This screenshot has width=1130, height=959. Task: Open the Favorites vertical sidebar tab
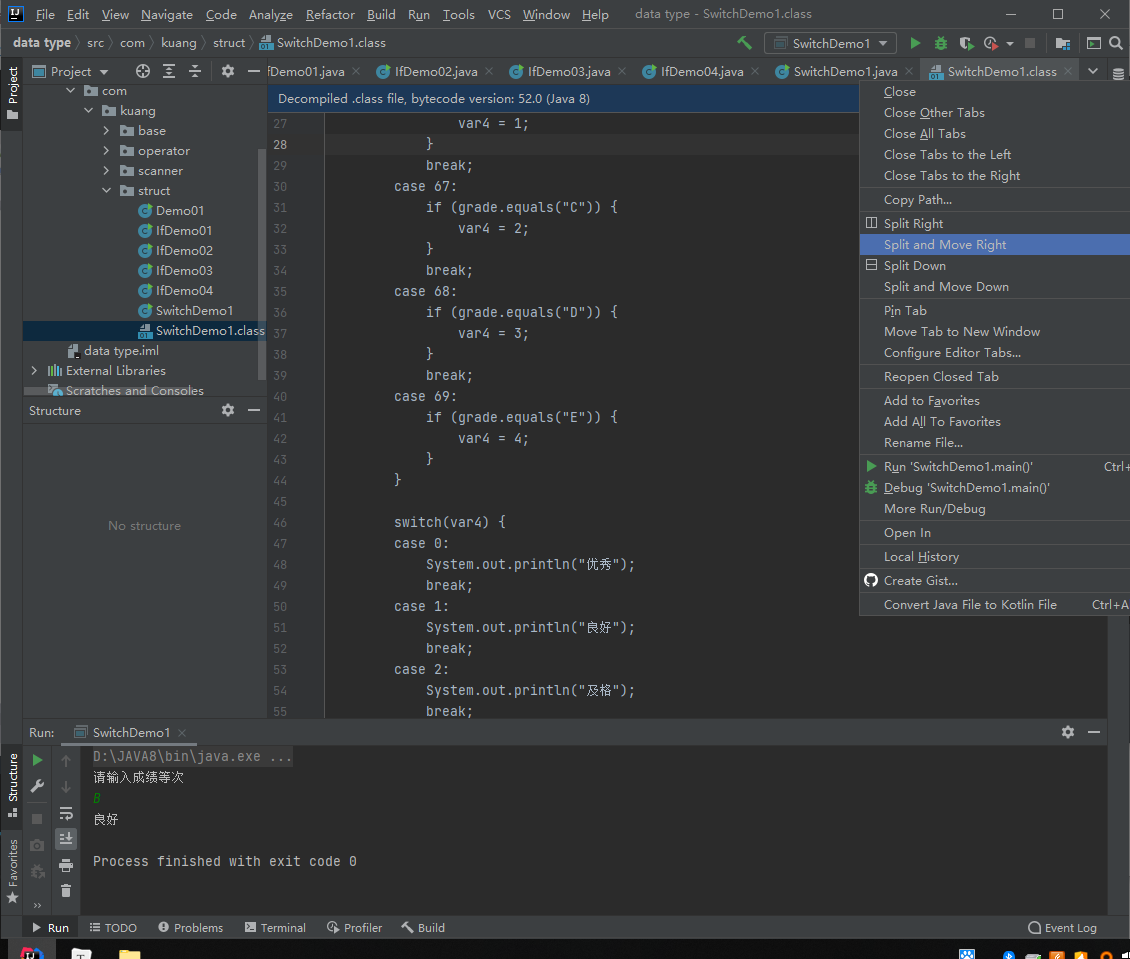[12, 870]
